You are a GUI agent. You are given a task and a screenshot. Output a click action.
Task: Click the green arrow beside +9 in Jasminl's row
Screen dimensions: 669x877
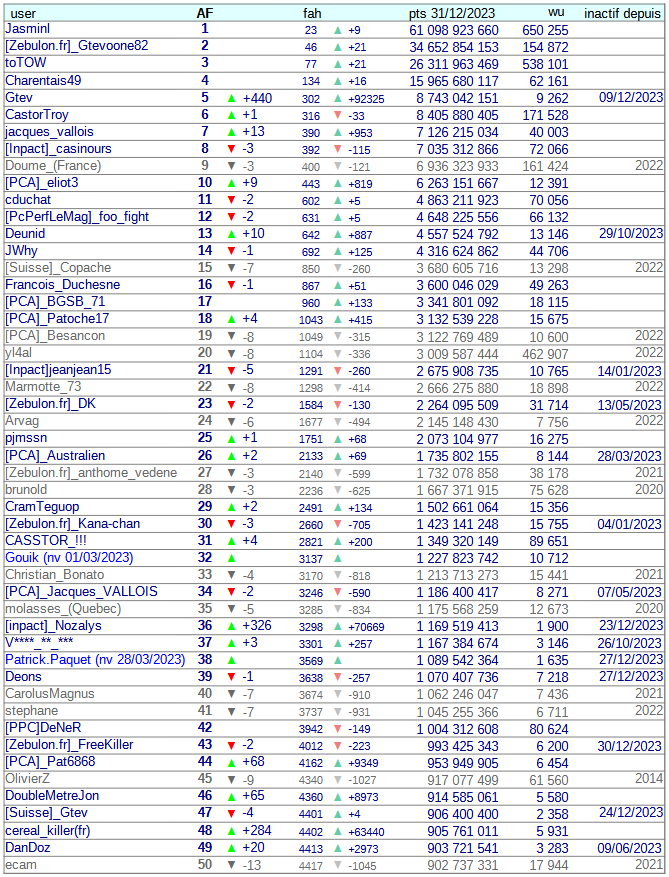click(x=337, y=30)
